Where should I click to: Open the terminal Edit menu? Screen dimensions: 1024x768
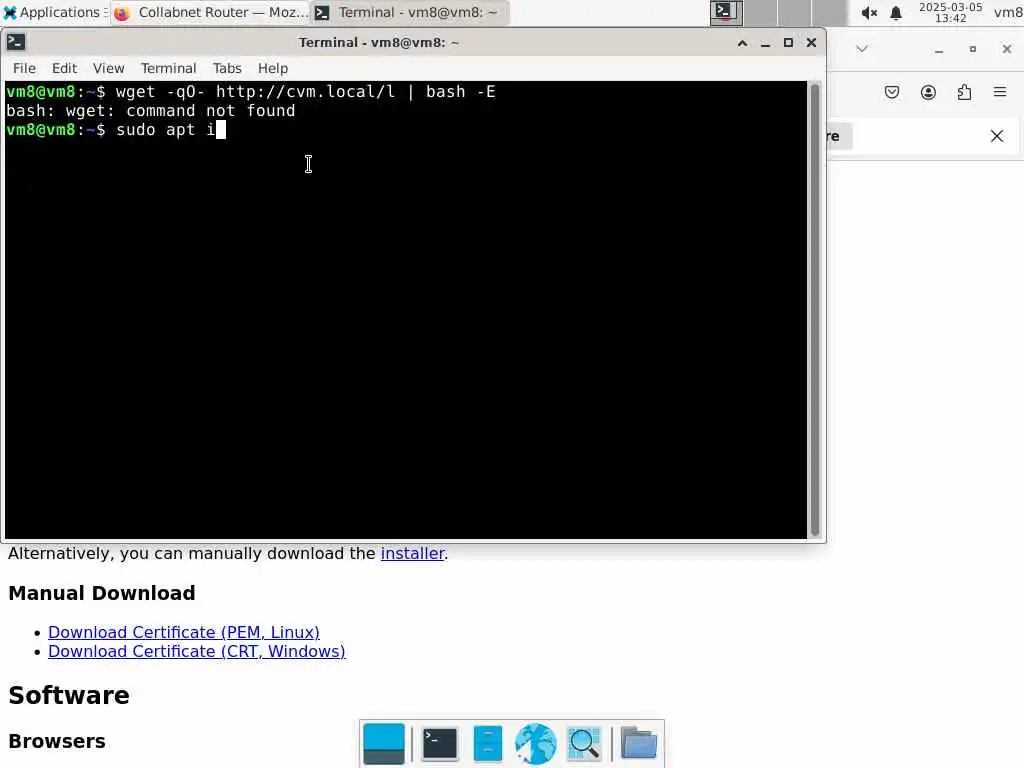tap(64, 68)
